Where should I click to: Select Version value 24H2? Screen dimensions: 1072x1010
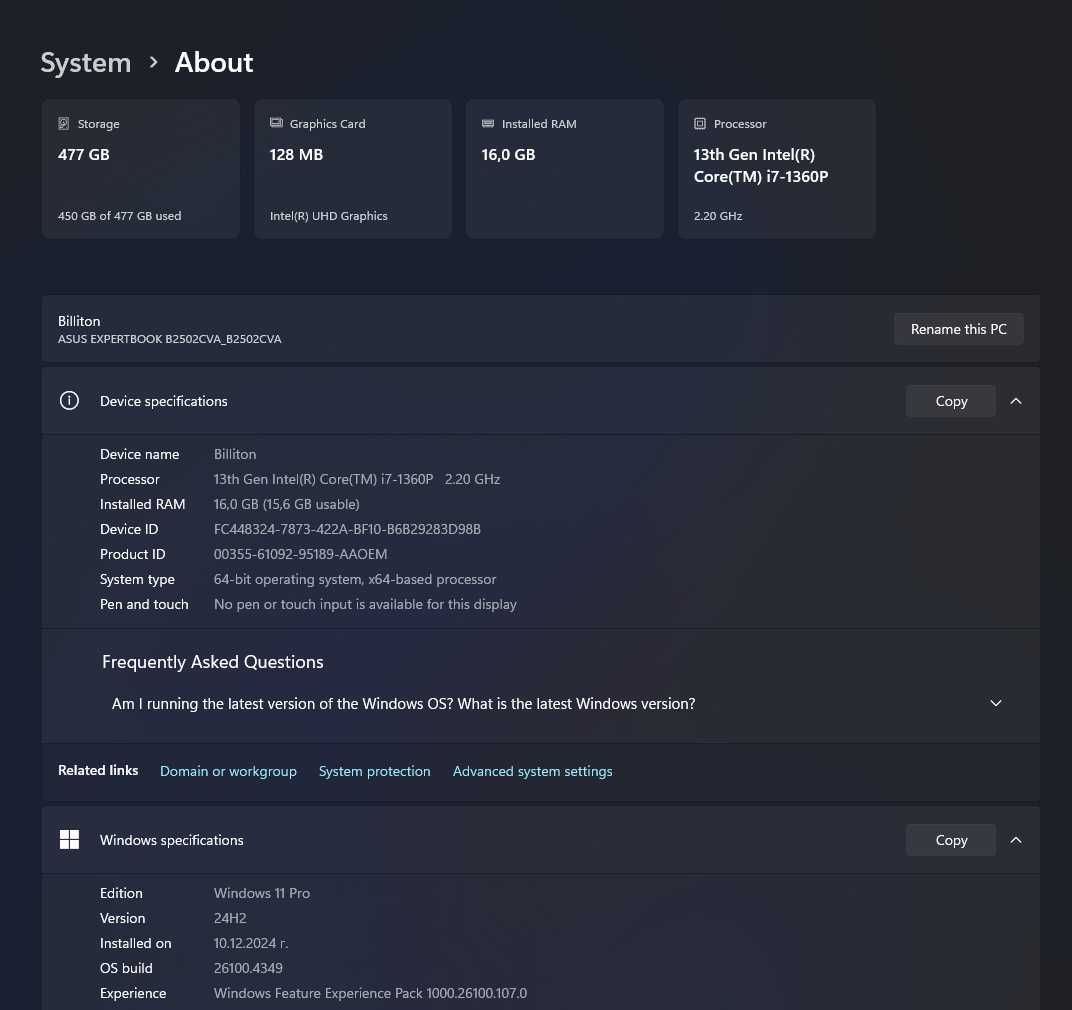pos(230,918)
